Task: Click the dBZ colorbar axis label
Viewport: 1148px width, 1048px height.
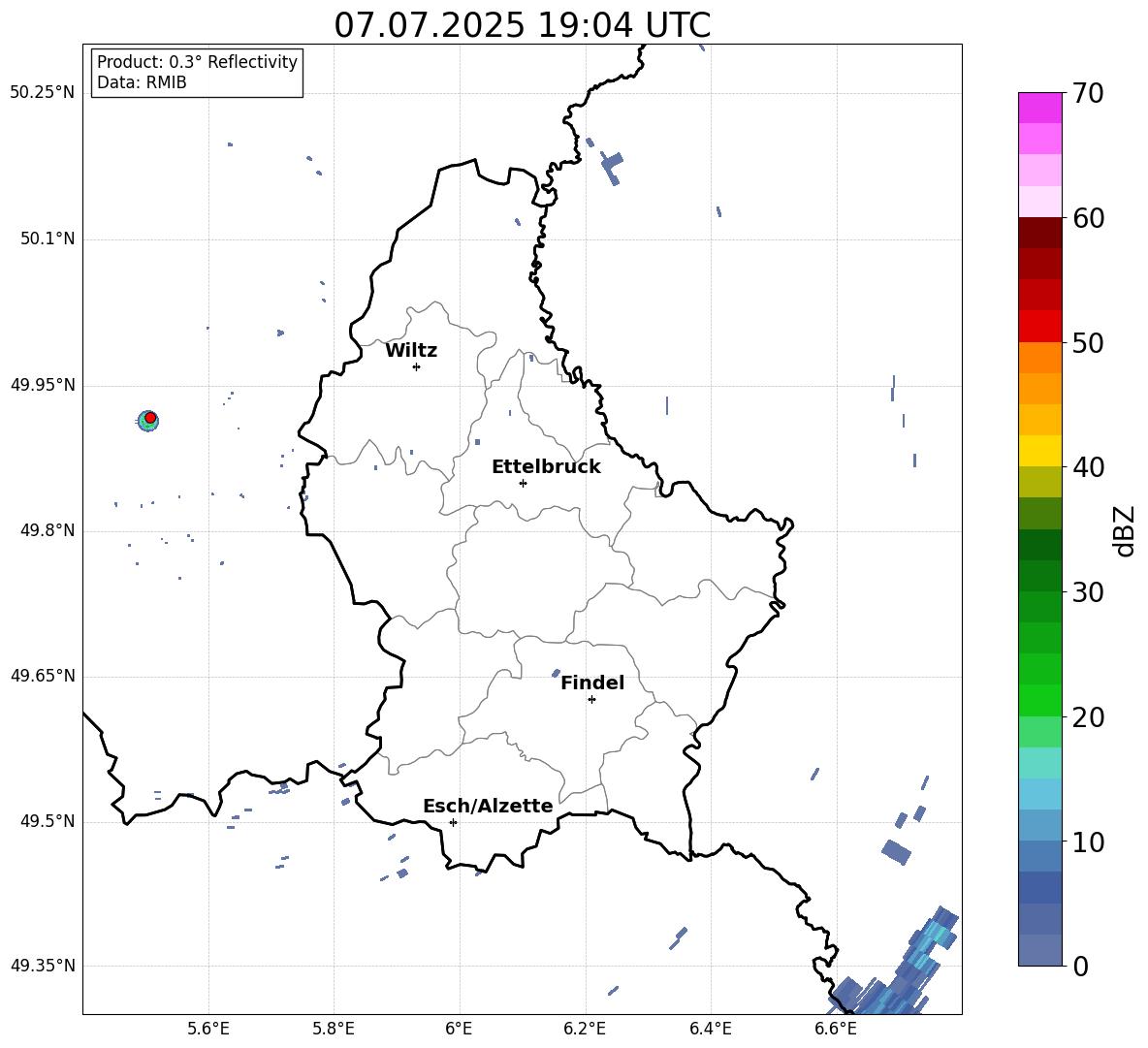Action: point(1126,530)
